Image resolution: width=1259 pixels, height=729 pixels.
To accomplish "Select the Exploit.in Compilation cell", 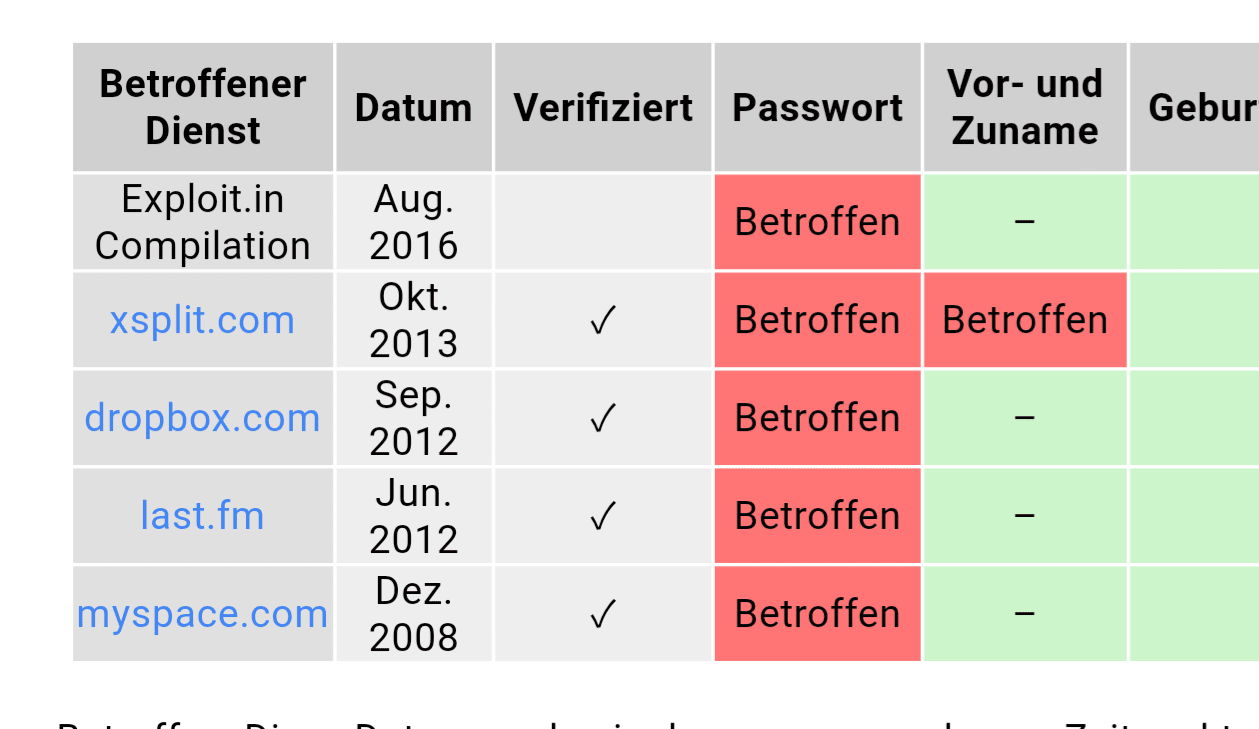I will tap(202, 222).
